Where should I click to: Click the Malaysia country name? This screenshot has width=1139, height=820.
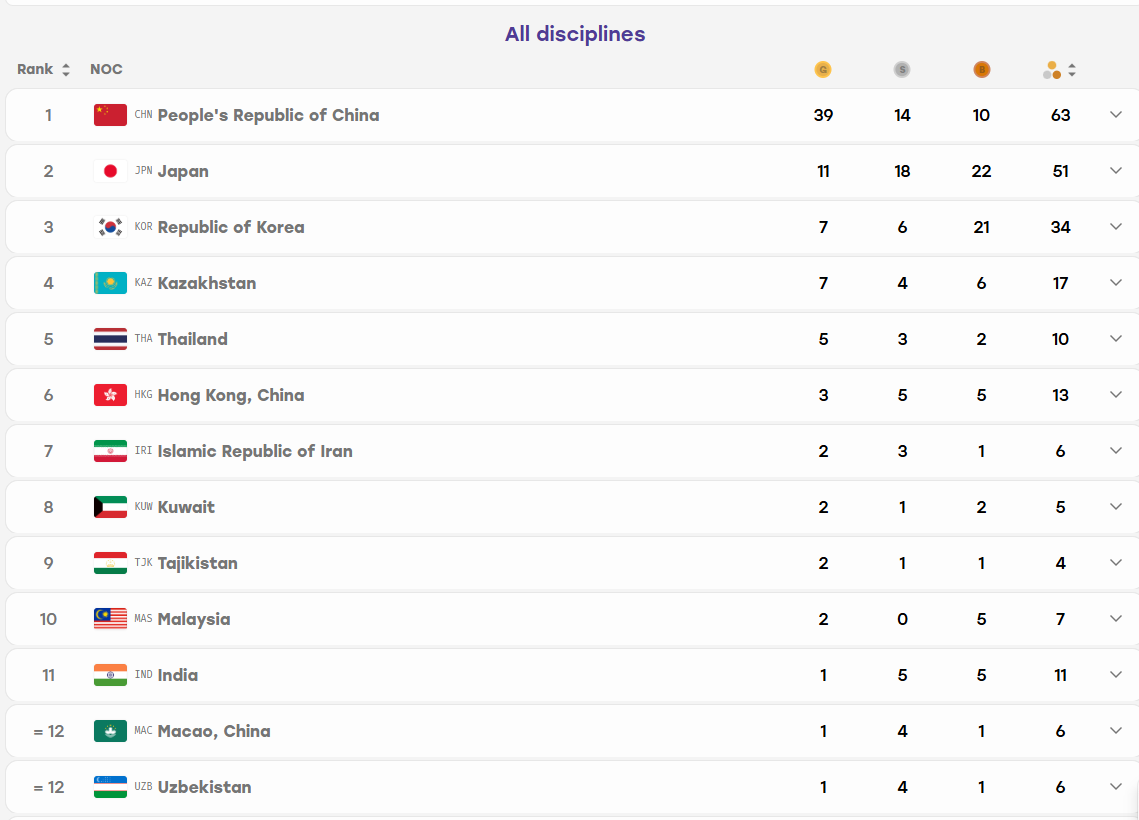click(194, 620)
